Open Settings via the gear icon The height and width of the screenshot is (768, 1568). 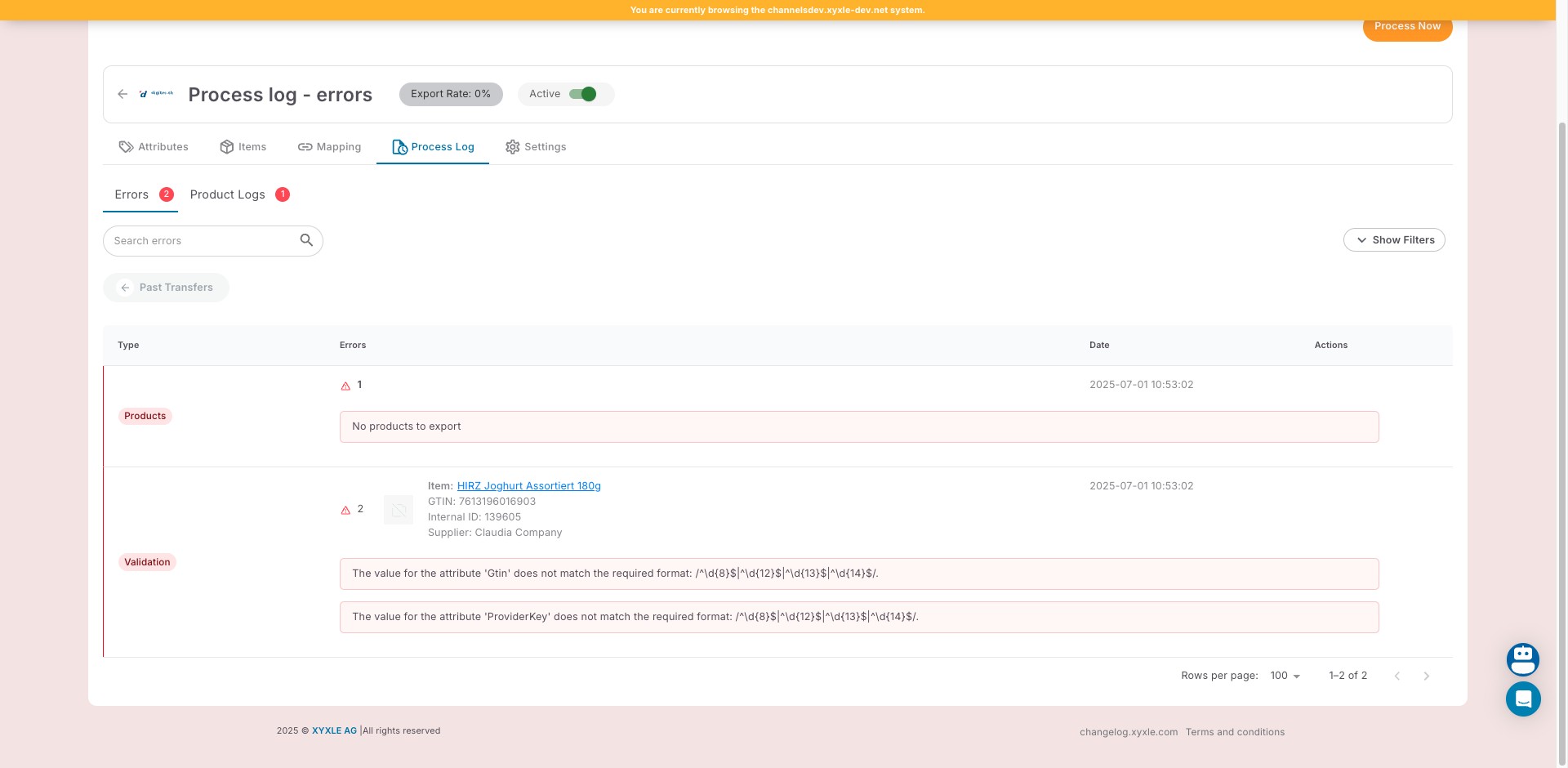point(513,147)
